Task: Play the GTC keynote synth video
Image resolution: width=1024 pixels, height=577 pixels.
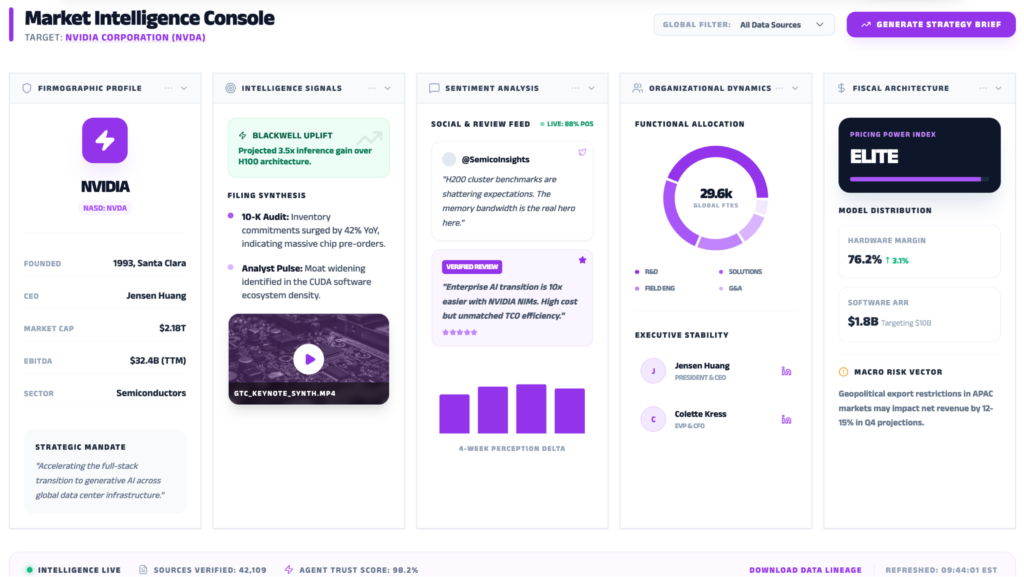Action: click(308, 358)
